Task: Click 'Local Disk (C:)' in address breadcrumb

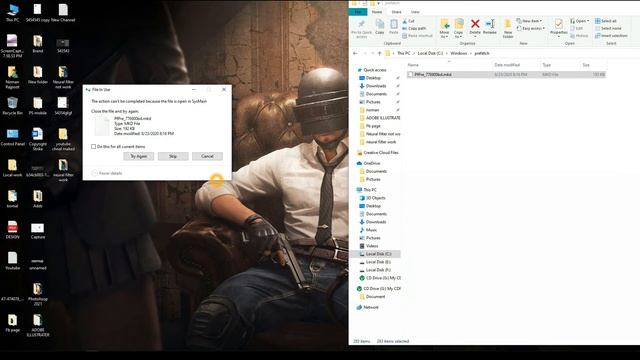Action: 430,53
